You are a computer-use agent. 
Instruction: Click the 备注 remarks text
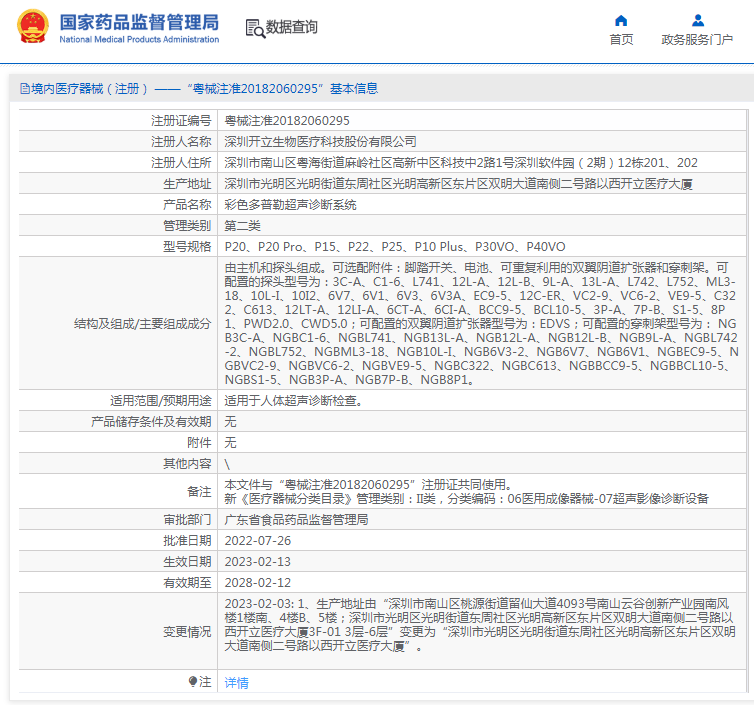pos(466,491)
